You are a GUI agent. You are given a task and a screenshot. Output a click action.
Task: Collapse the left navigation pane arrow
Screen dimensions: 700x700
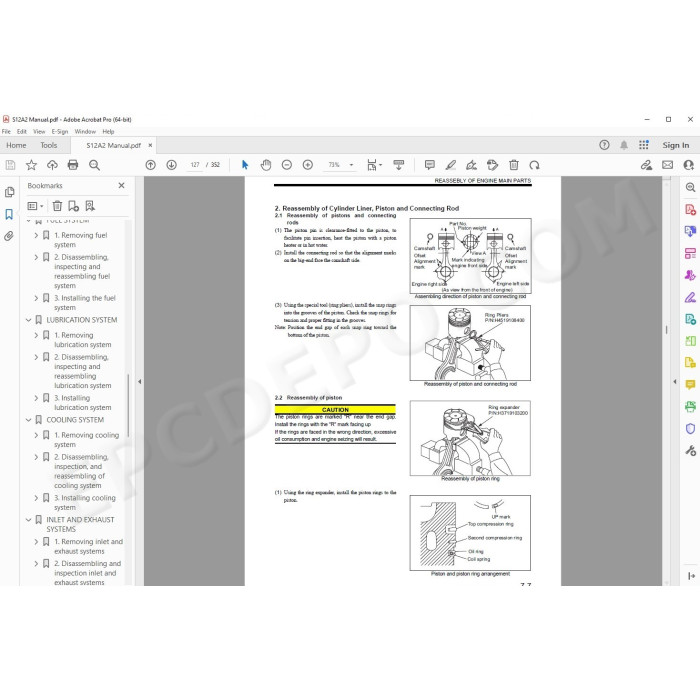click(140, 382)
